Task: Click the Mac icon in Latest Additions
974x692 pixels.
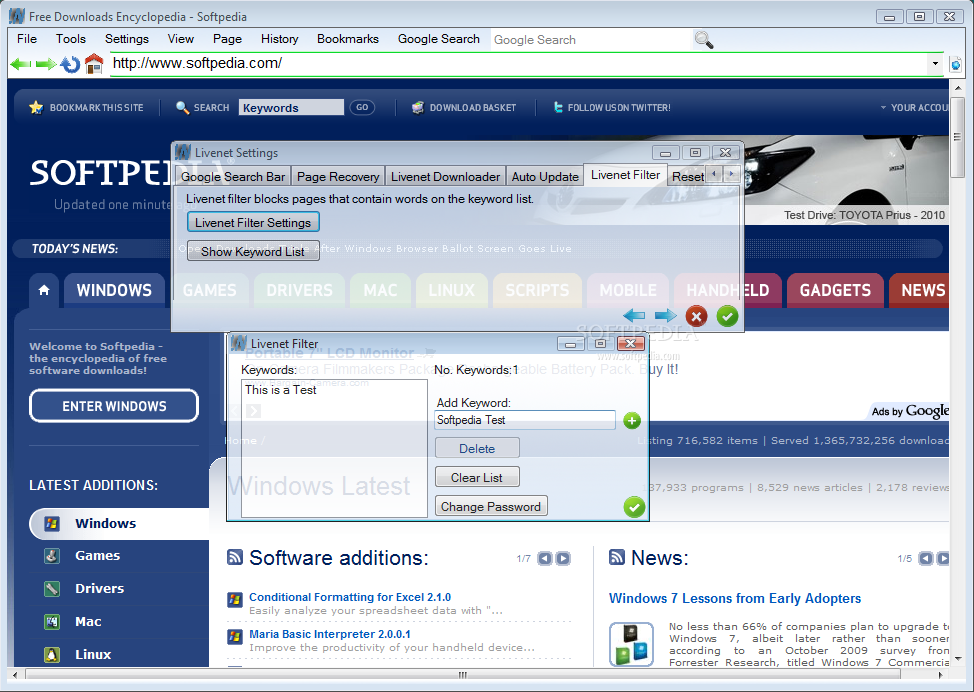Action: 52,621
